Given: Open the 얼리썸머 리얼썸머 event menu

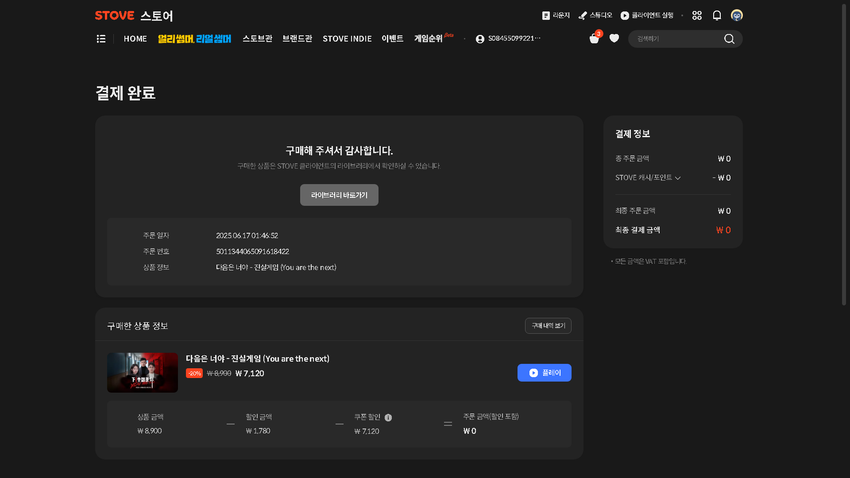Looking at the screenshot, I should 195,38.
